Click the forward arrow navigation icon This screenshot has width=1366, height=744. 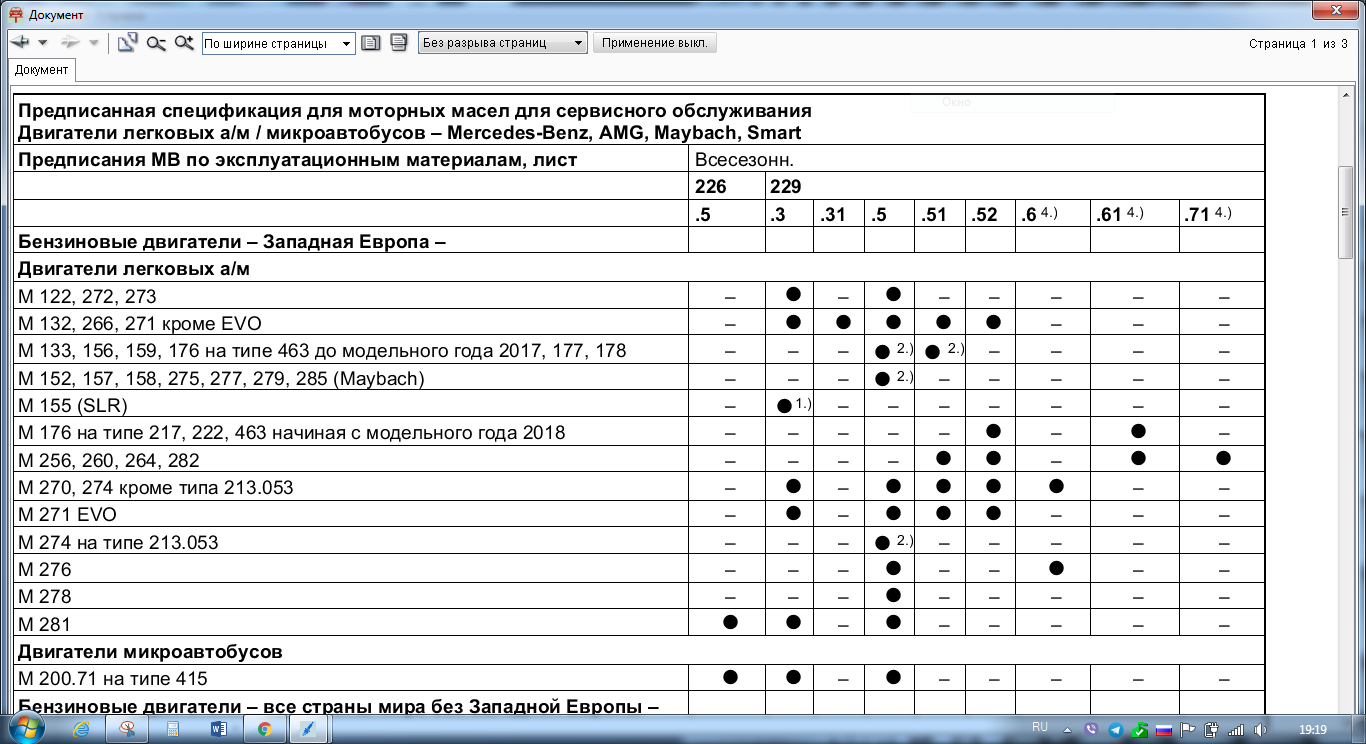coord(70,43)
